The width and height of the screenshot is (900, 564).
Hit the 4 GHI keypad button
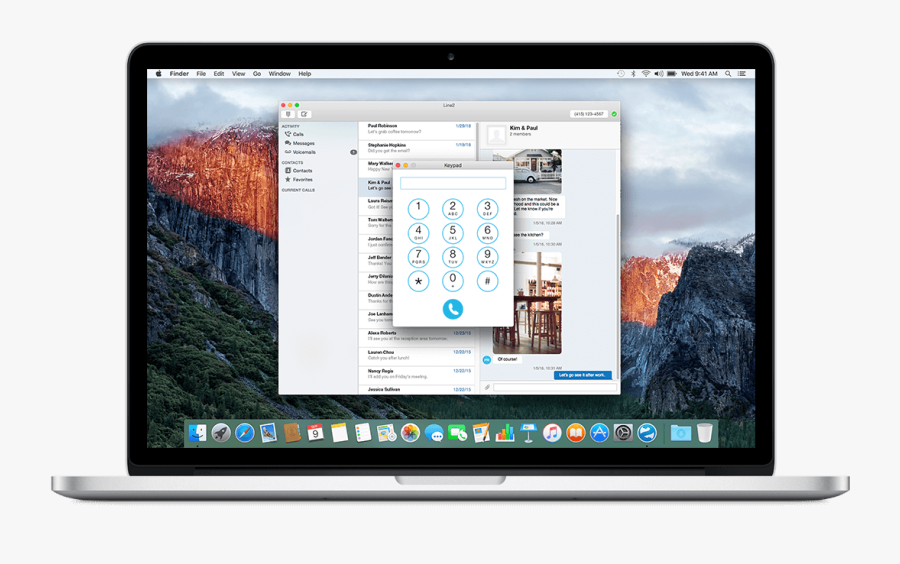click(x=418, y=233)
